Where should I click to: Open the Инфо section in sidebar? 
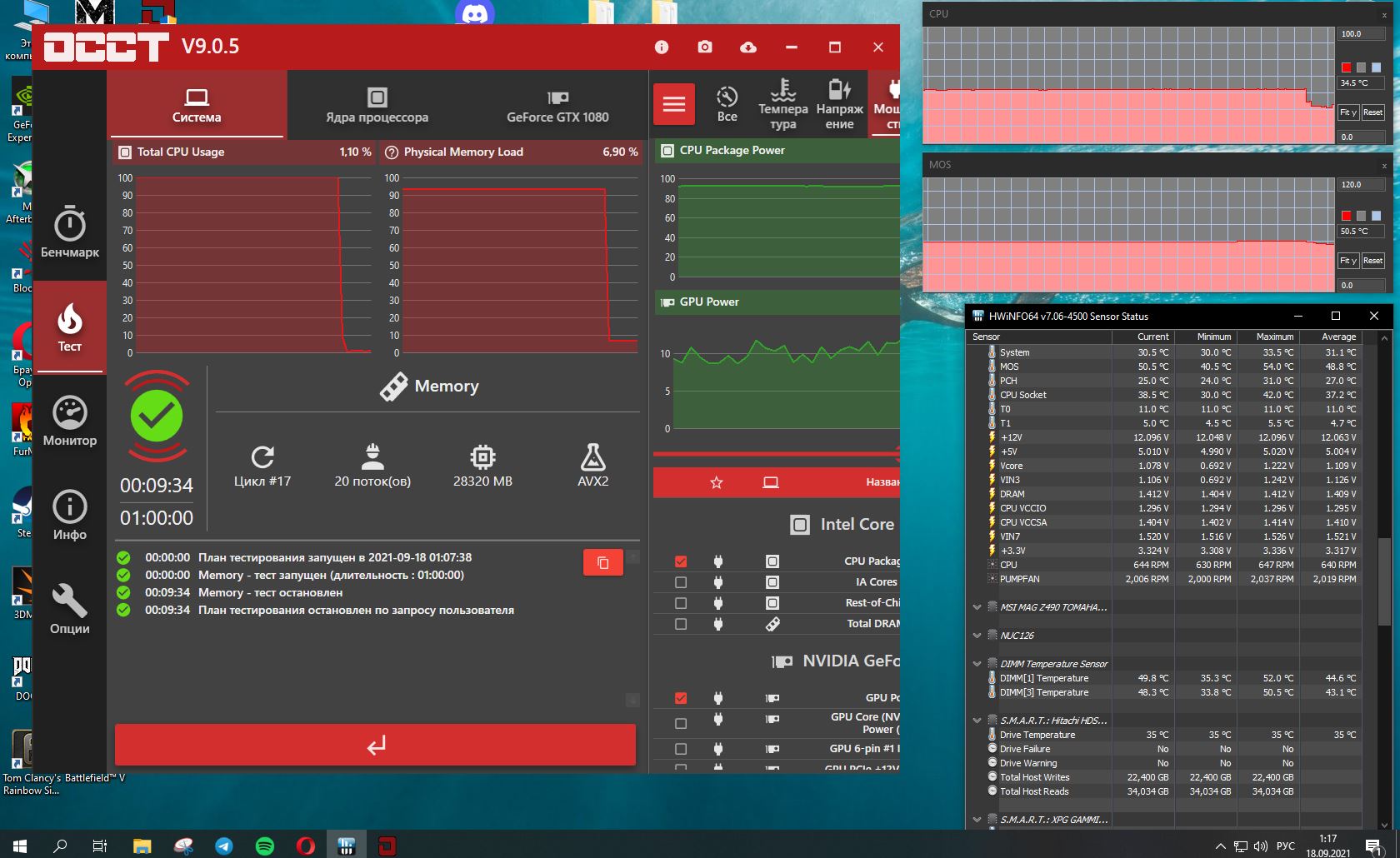(70, 515)
